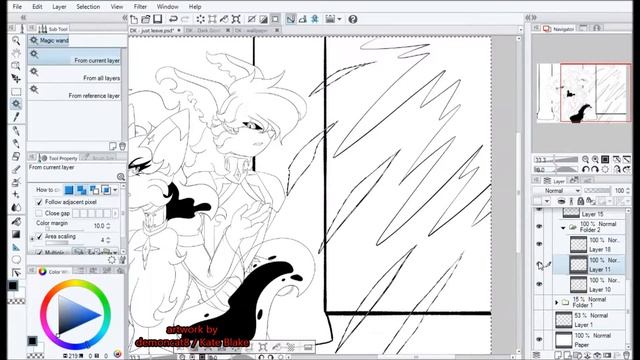Select the Paper layer row
The image size is (640, 360).
point(590,340)
